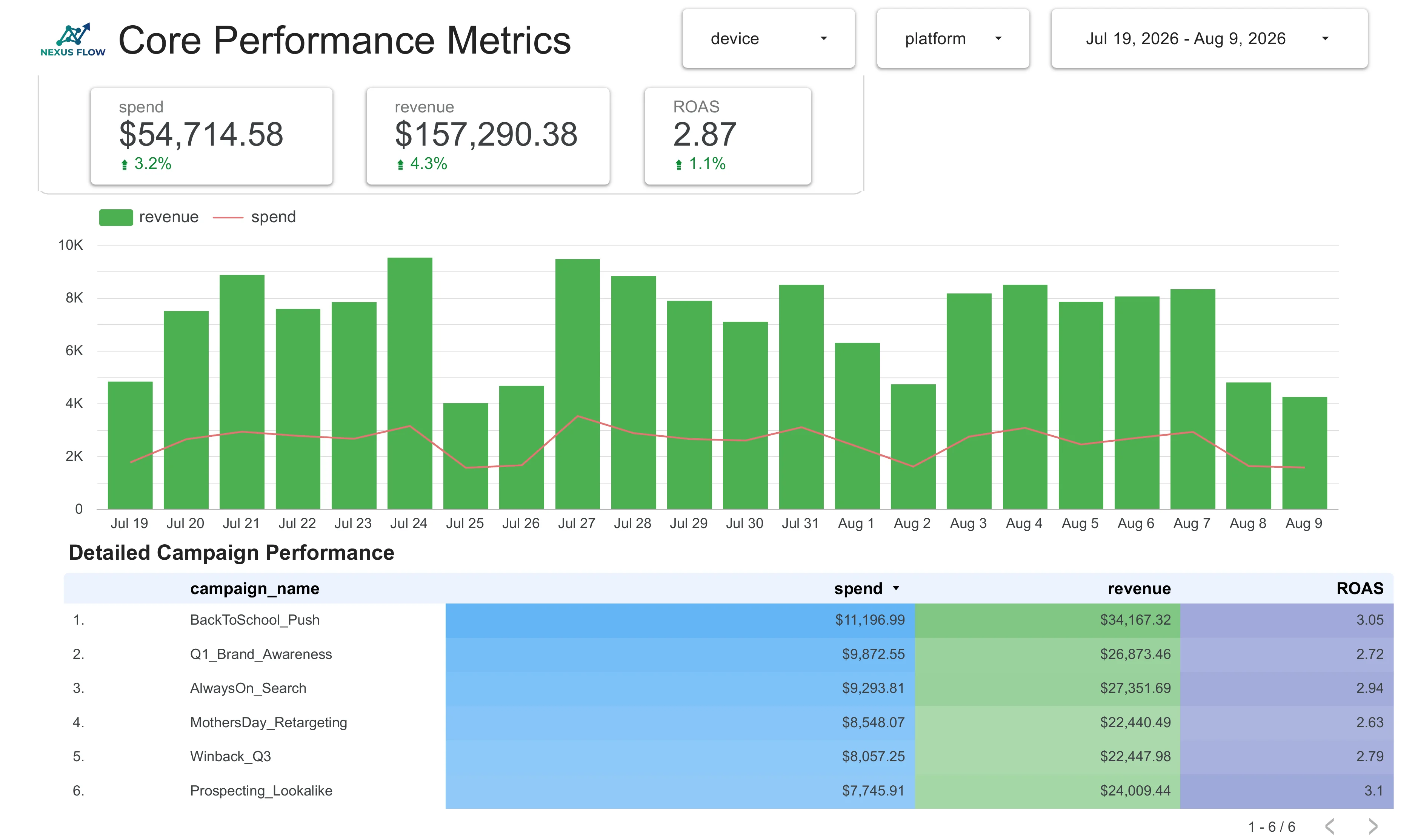Image resolution: width=1415 pixels, height=840 pixels.
Task: Click the Jul 31 axis label
Action: [x=800, y=524]
